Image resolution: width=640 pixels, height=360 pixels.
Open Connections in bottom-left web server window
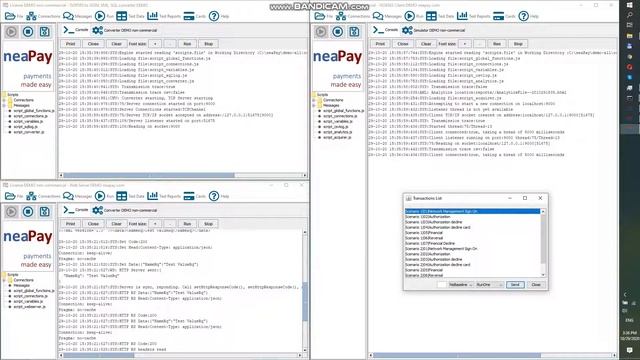point(43,196)
